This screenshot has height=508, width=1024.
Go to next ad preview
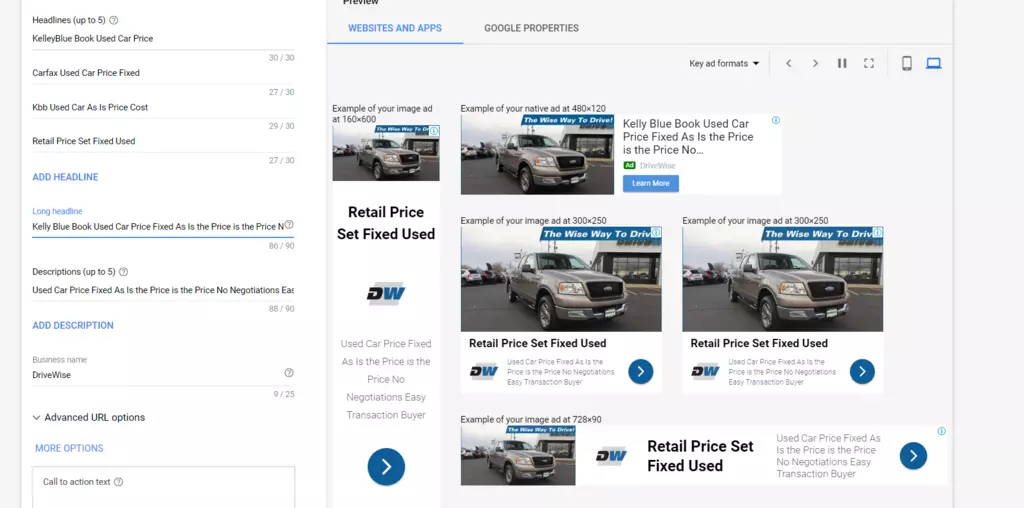click(815, 63)
